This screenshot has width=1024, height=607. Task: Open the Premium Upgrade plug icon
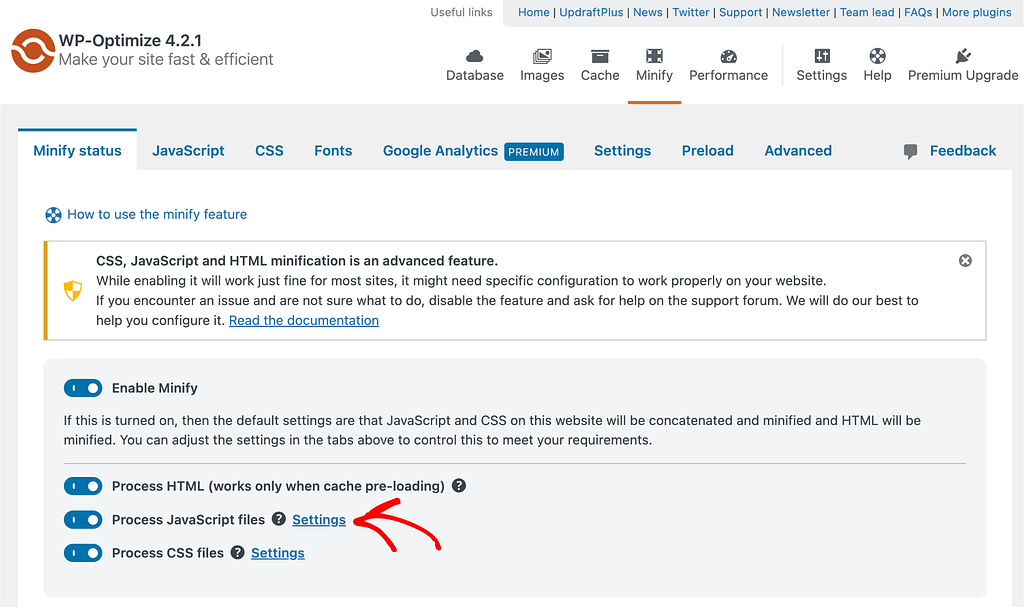coord(963,56)
